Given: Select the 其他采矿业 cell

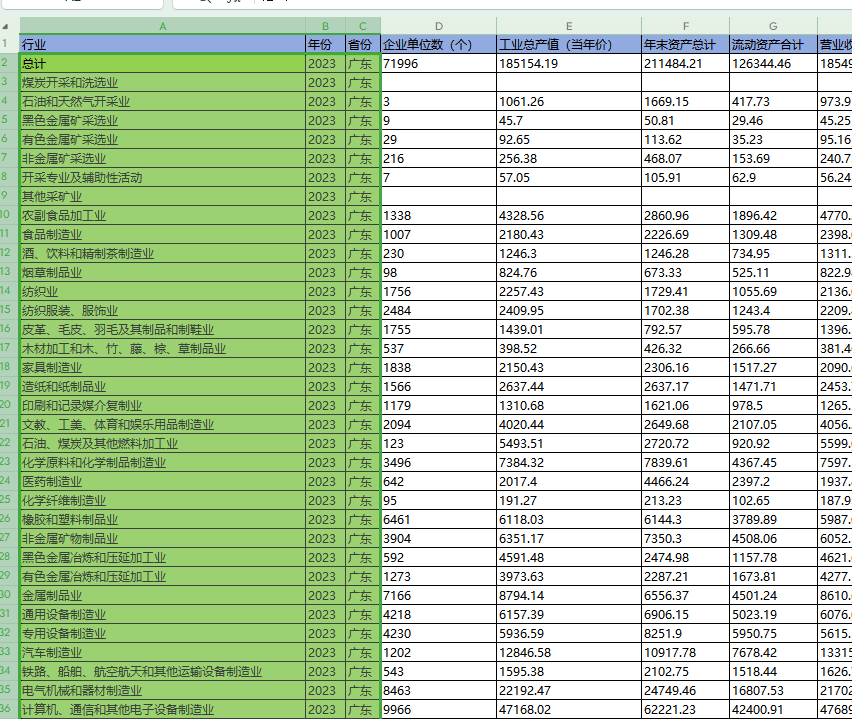Looking at the screenshot, I should (162, 197).
